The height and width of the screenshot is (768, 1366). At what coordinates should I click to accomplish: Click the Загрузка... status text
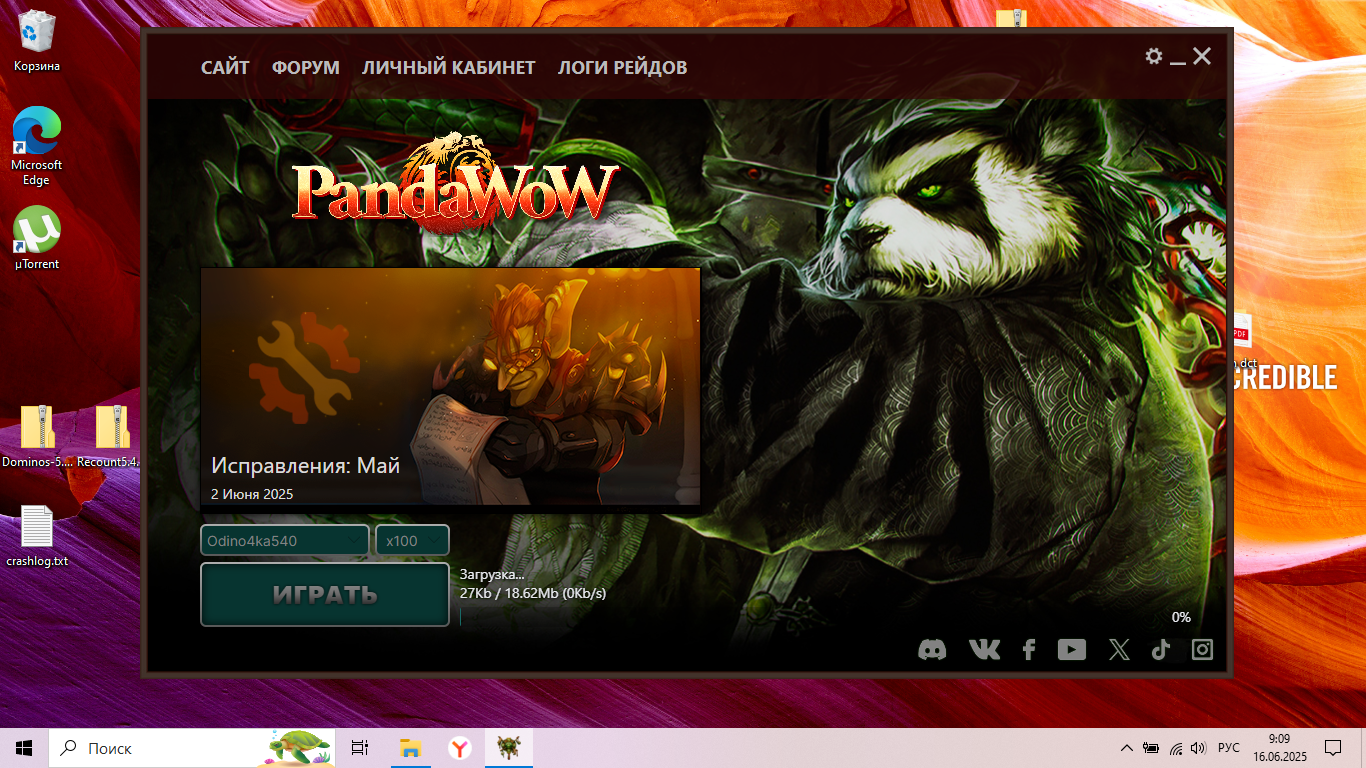492,575
